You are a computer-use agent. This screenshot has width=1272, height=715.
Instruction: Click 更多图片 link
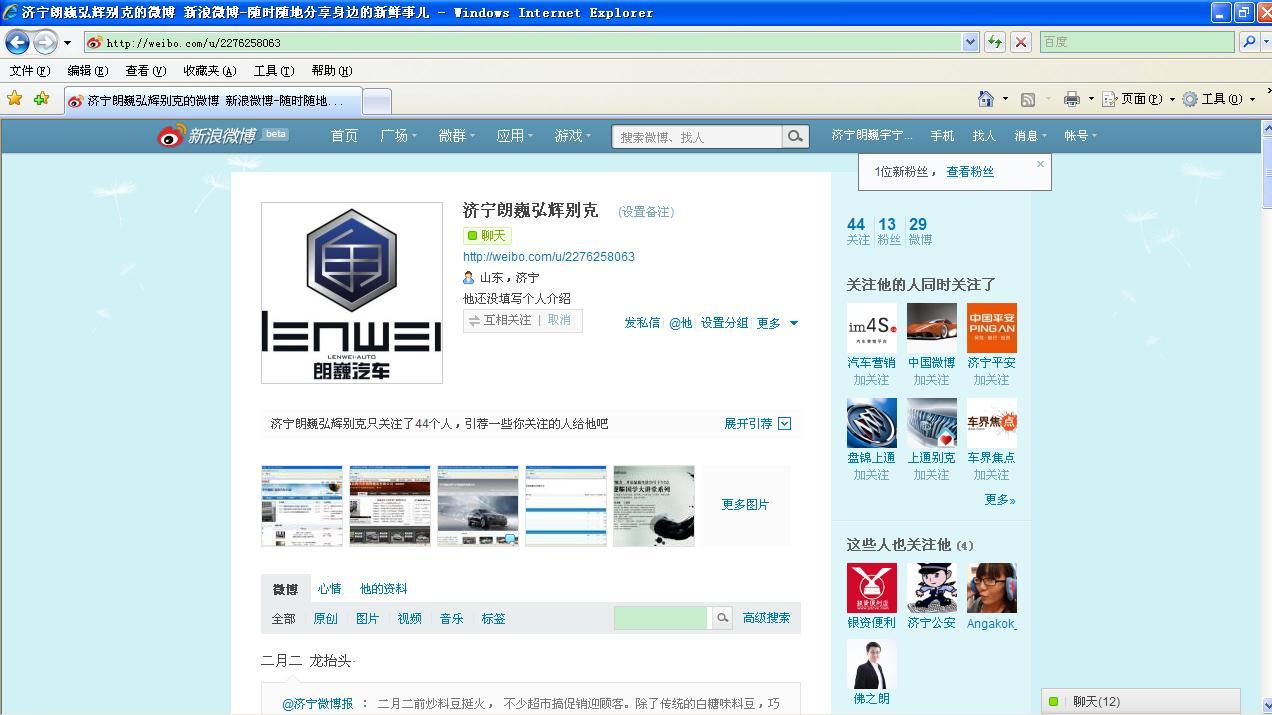(x=745, y=505)
